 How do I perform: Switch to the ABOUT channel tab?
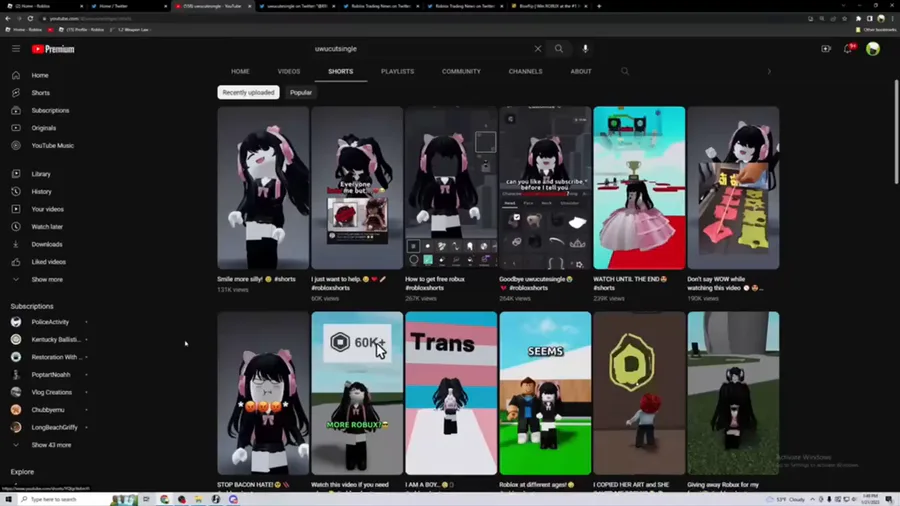pos(581,72)
